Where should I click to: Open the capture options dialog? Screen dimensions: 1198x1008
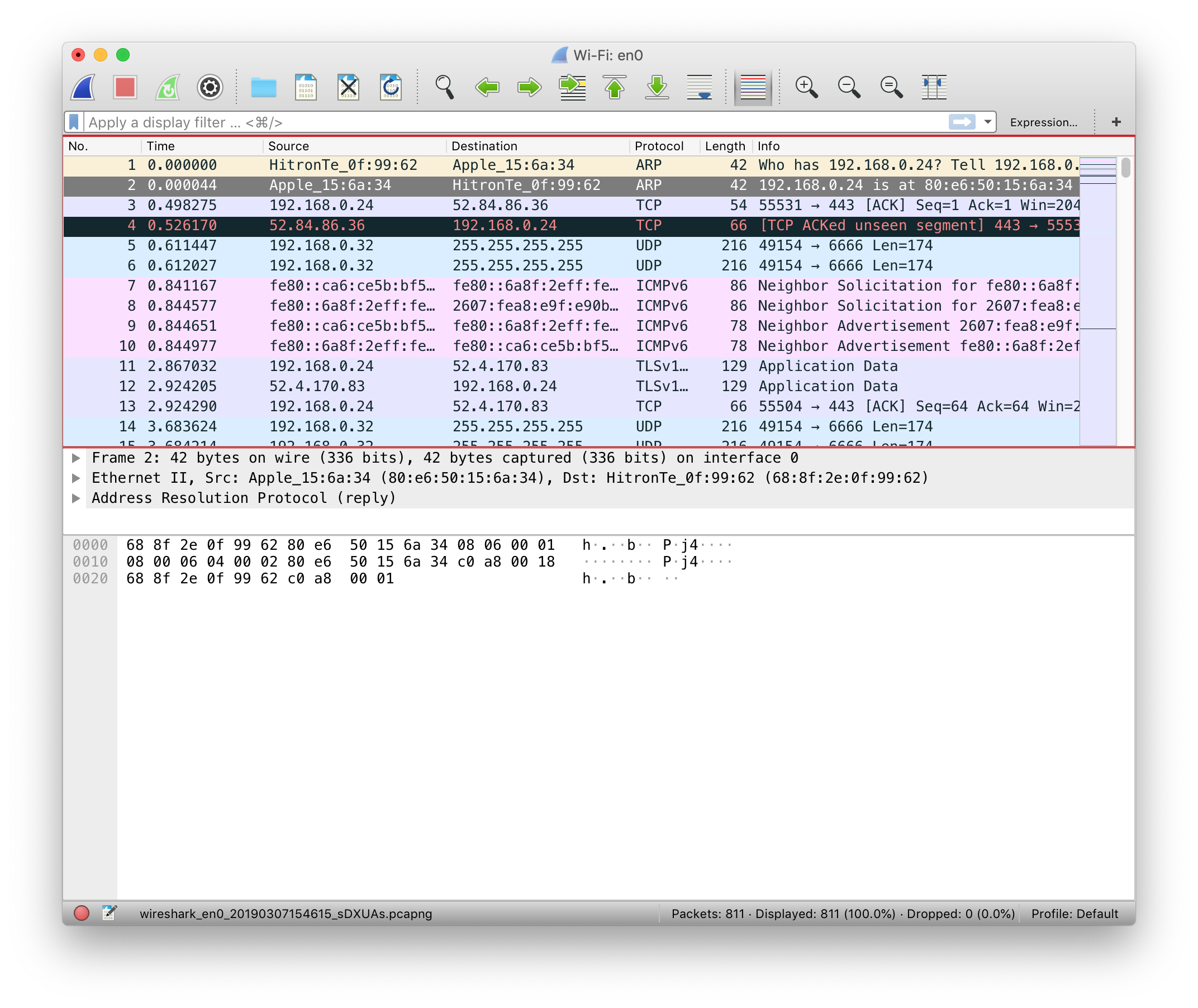click(x=210, y=87)
